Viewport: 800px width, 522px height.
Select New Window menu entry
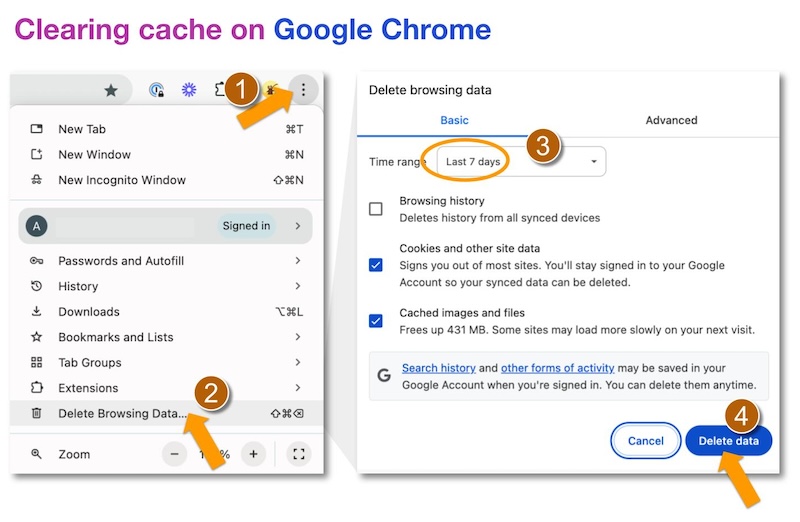[167, 155]
